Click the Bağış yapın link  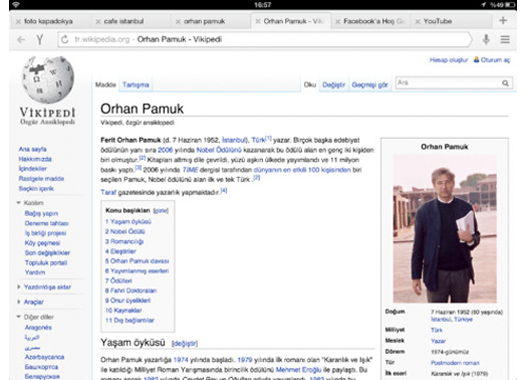click(41, 213)
